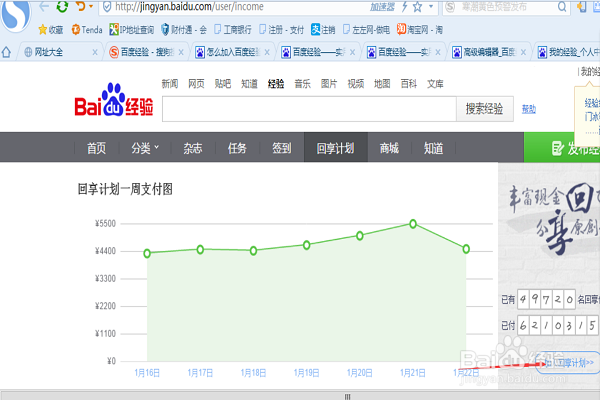Close the 高级编辑器_百度 tab
This screenshot has height=400, width=600.
523,52
